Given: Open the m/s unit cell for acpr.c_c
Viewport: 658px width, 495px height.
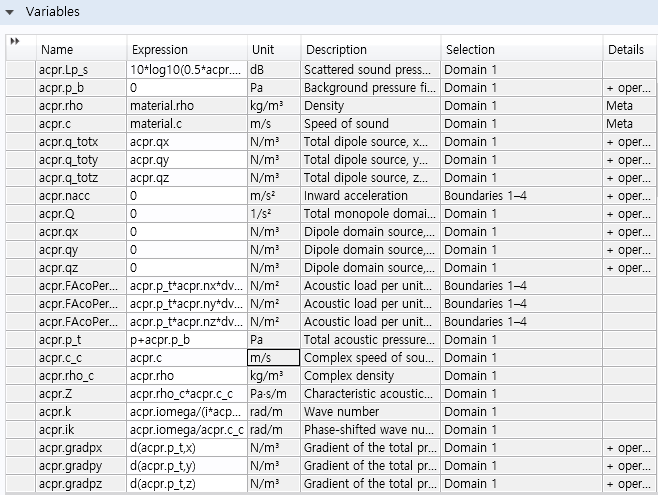Looking at the screenshot, I should click(274, 358).
